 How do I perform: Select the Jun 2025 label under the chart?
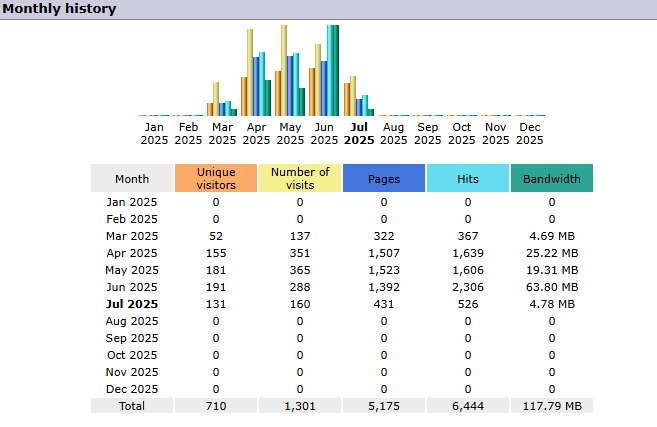pos(324,133)
